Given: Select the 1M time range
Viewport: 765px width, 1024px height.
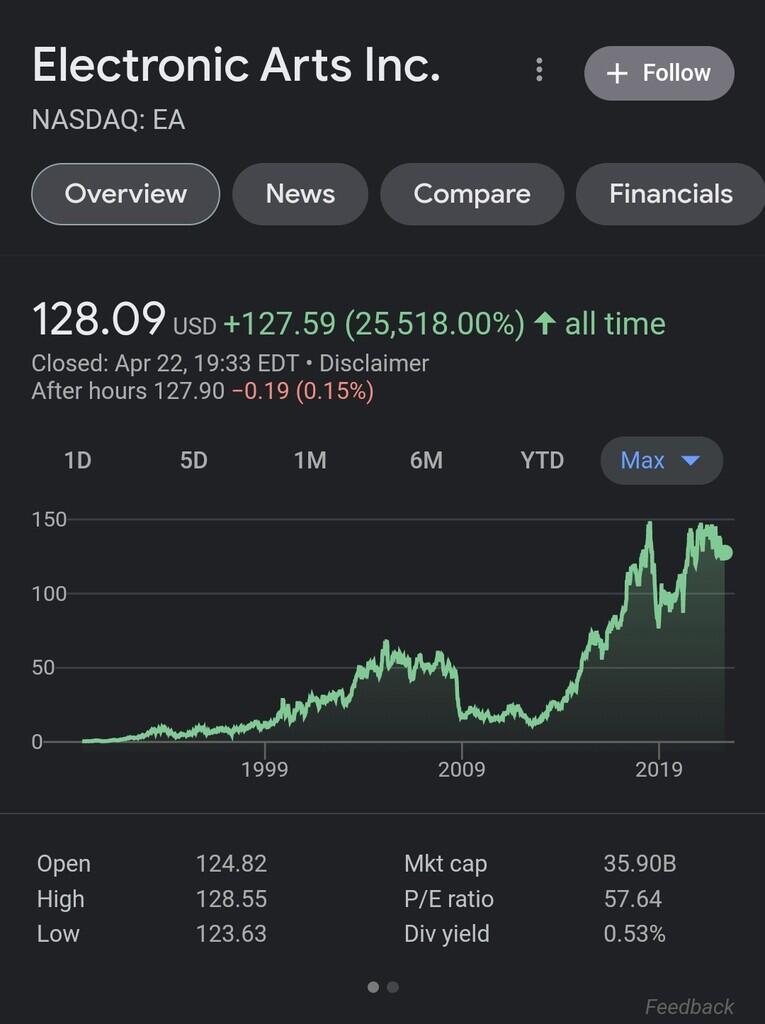Looking at the screenshot, I should click(x=310, y=461).
